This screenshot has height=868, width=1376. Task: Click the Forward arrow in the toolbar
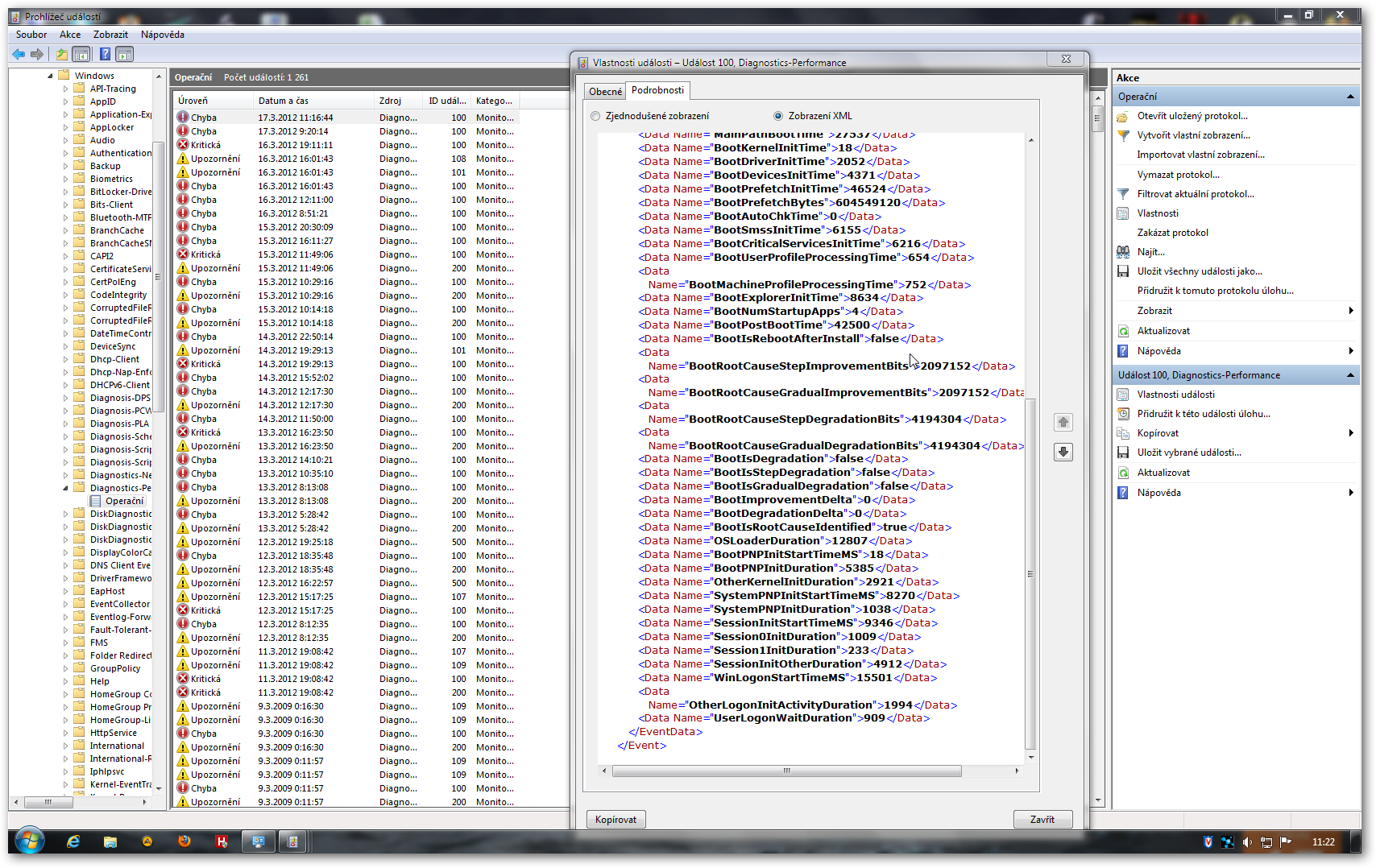pyautogui.click(x=37, y=54)
